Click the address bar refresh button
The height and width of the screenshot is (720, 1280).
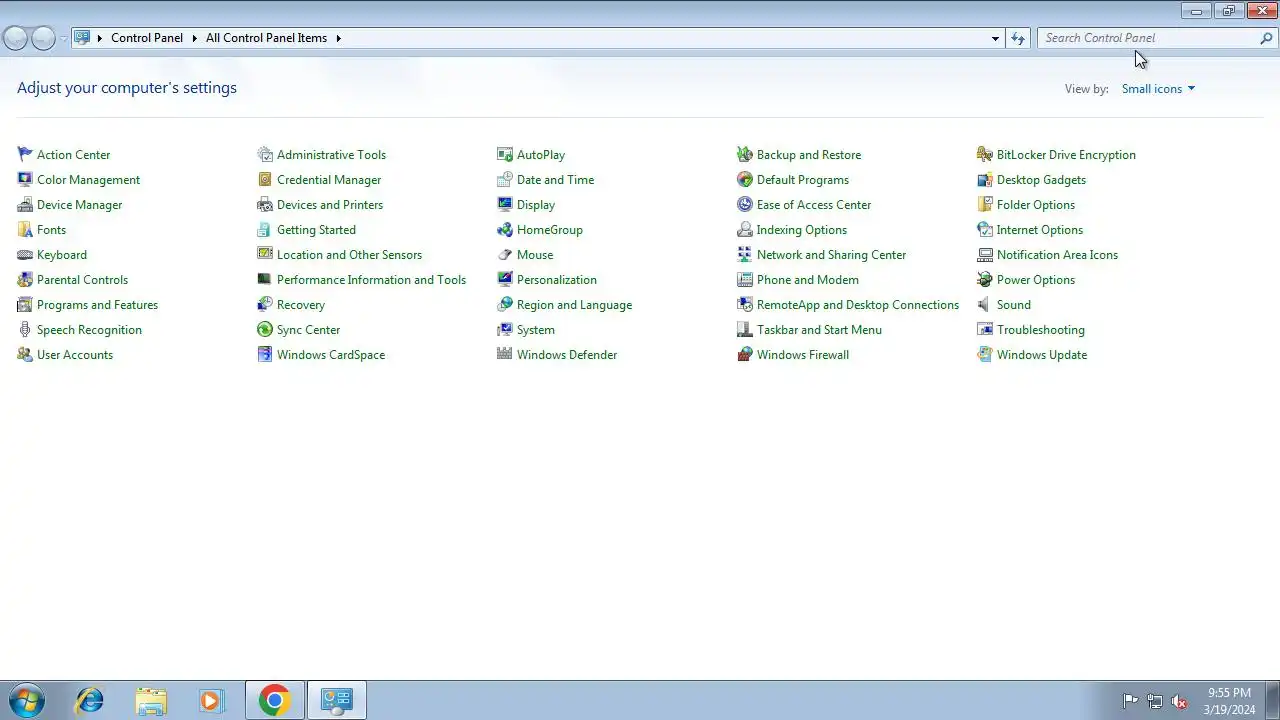pyautogui.click(x=1018, y=38)
